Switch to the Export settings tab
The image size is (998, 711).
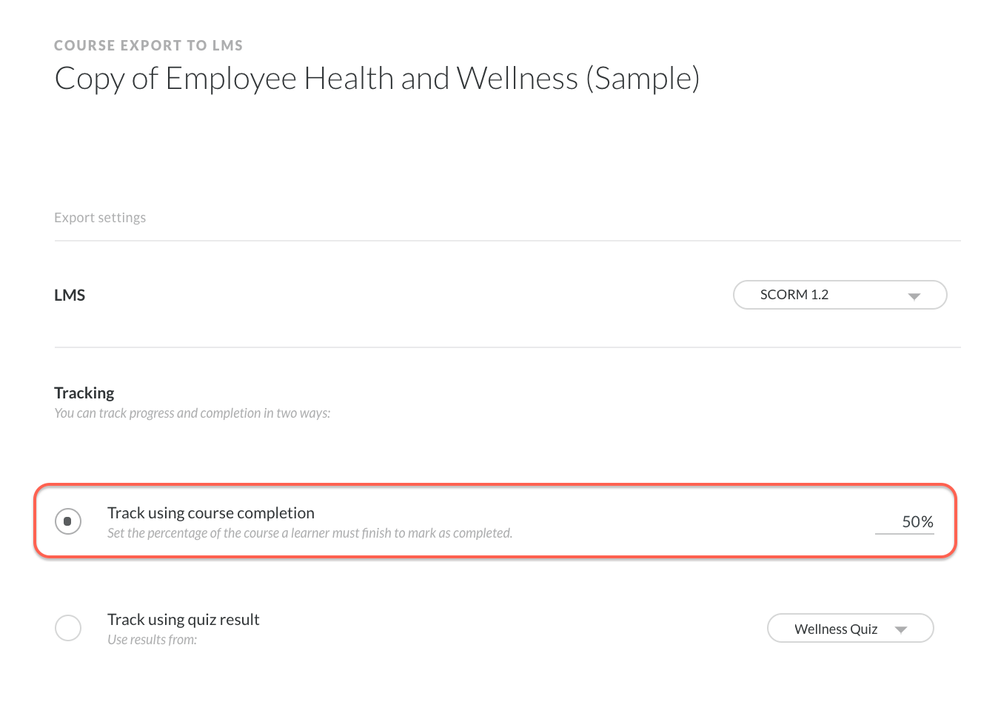click(x=100, y=217)
